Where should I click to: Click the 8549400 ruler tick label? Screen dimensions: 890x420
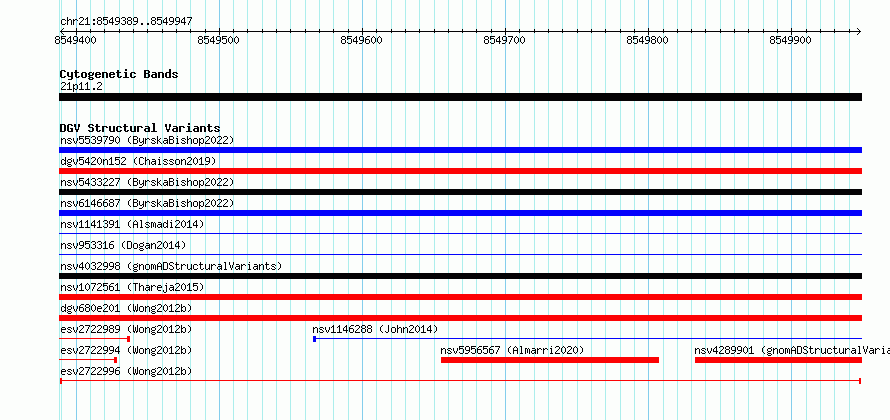click(75, 40)
